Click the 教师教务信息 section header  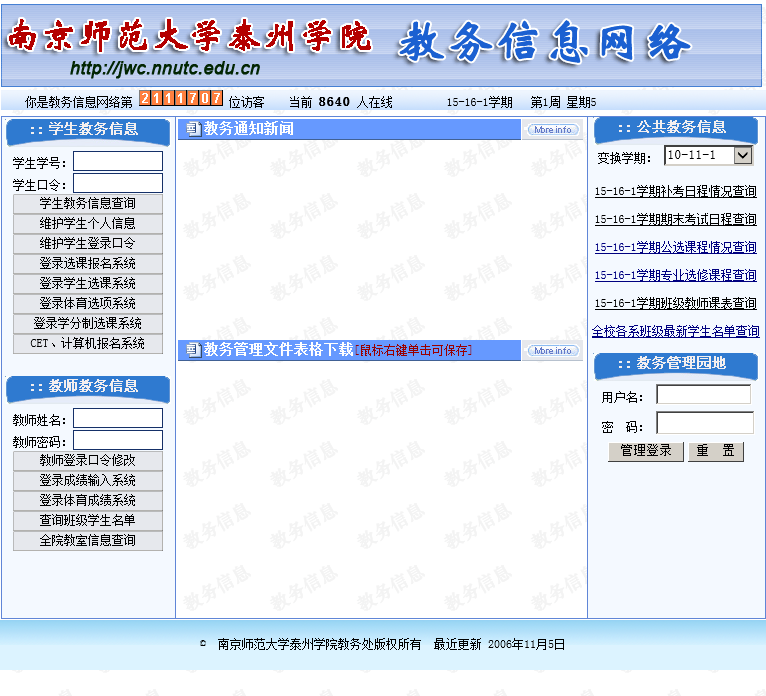(88, 388)
